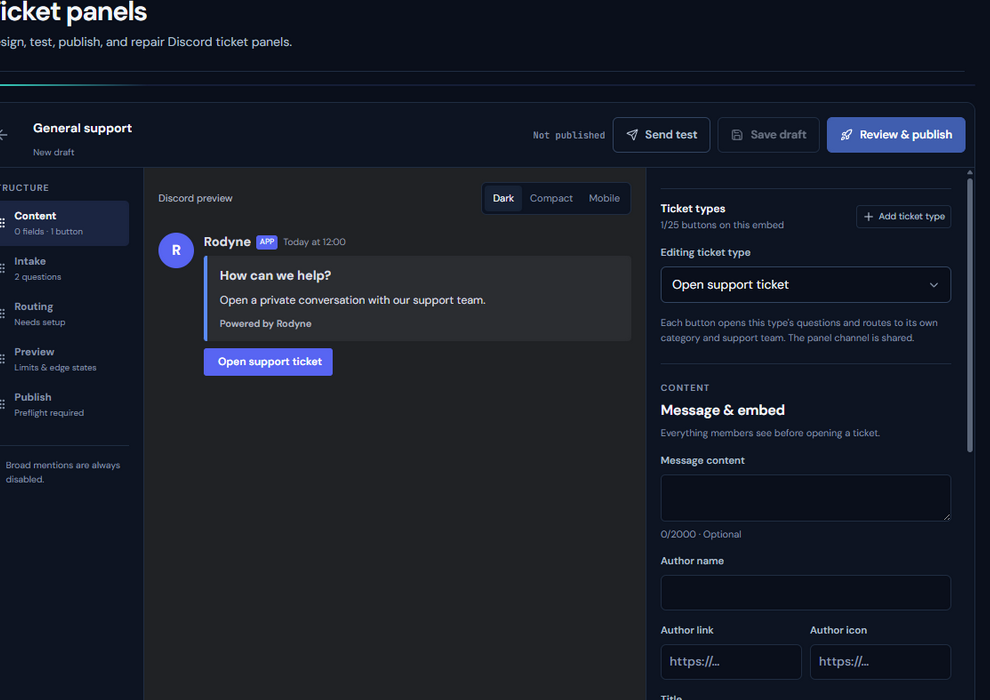990x700 pixels.
Task: Click the Author name input field
Action: [805, 593]
